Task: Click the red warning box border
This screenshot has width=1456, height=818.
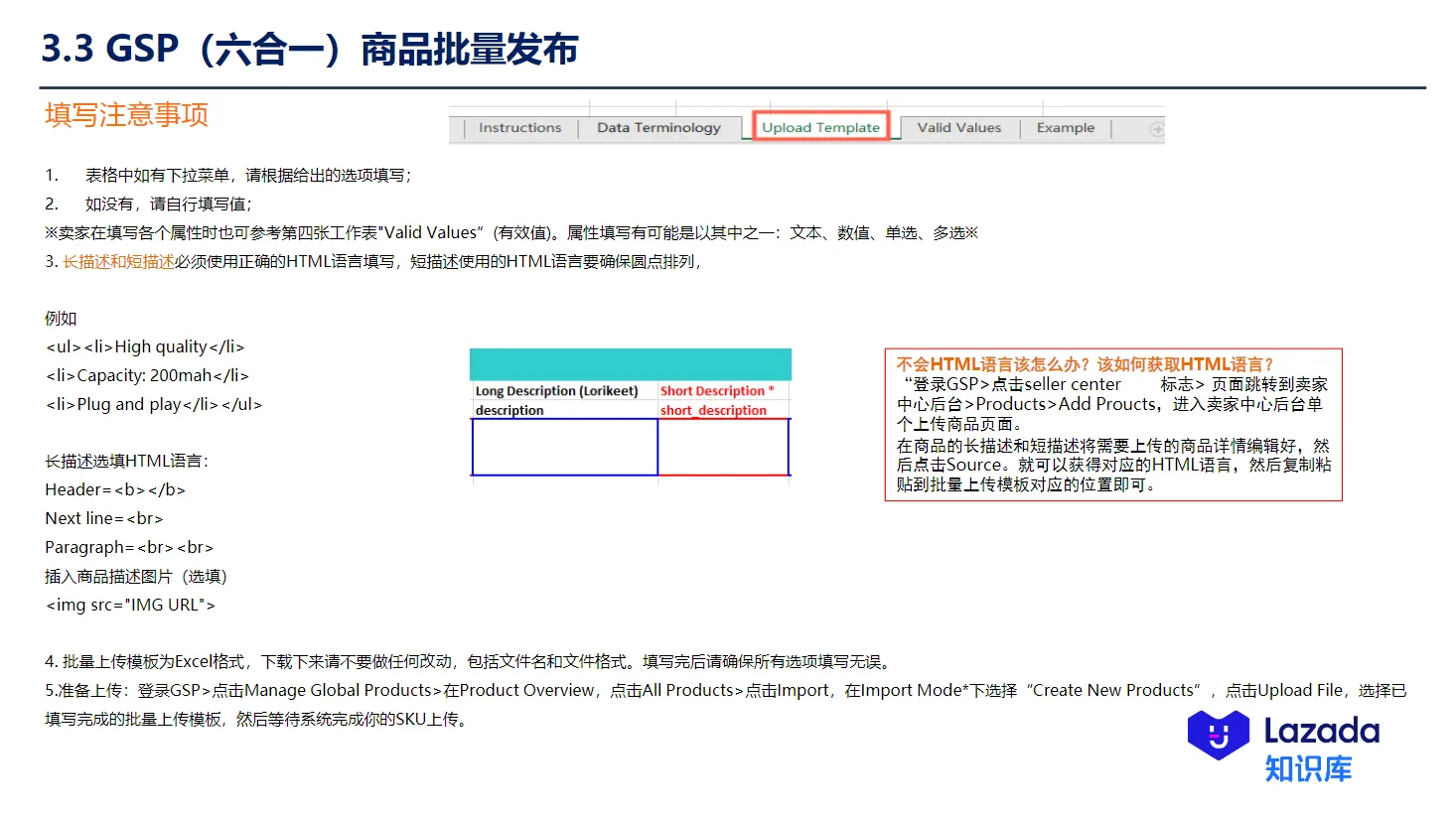Action: 1112,348
